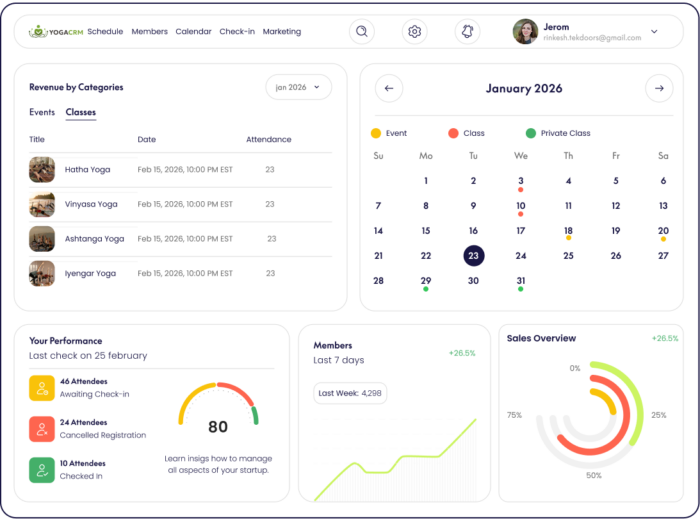Click the Sales Overview radial chart

pos(590,415)
